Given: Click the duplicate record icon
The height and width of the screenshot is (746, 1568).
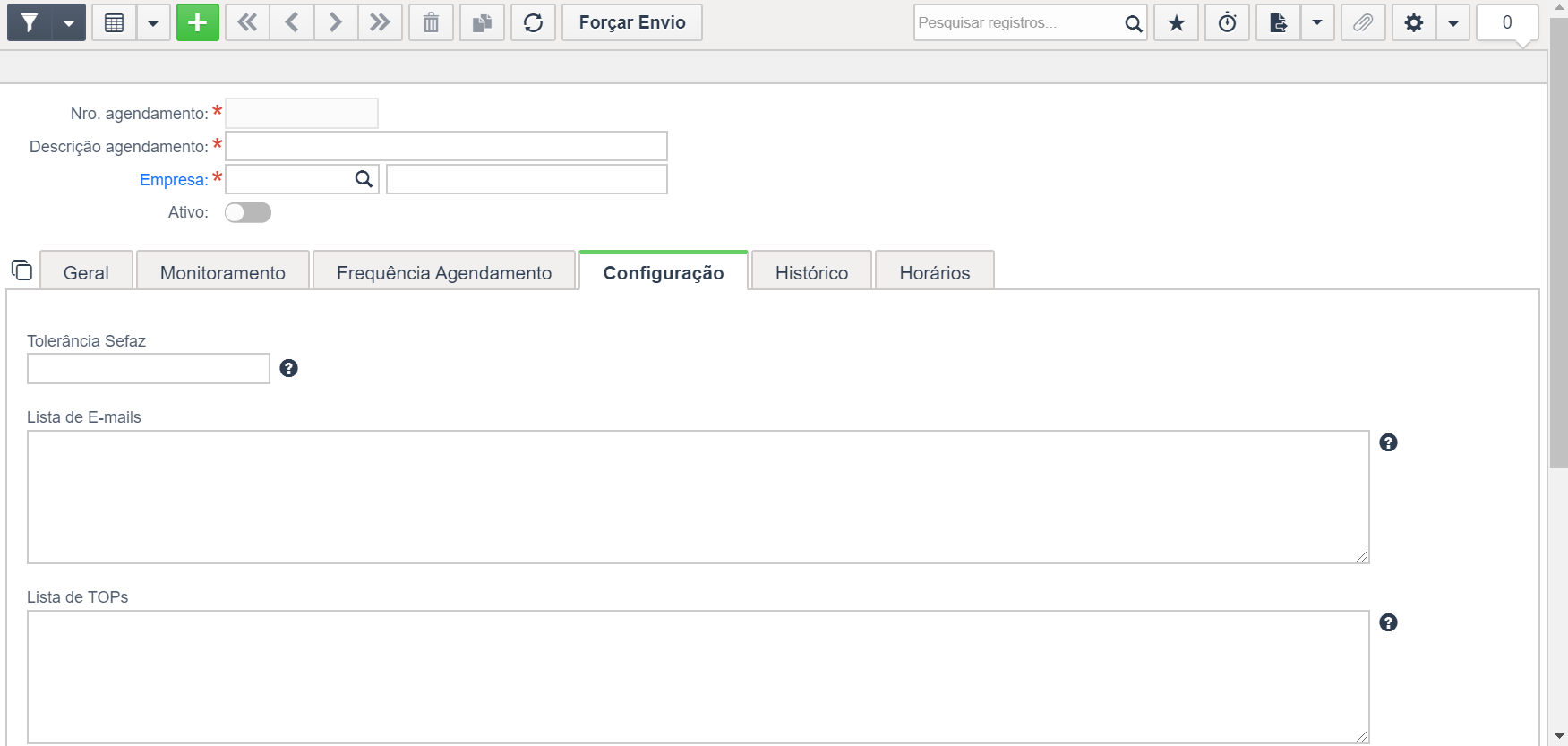Looking at the screenshot, I should [482, 22].
